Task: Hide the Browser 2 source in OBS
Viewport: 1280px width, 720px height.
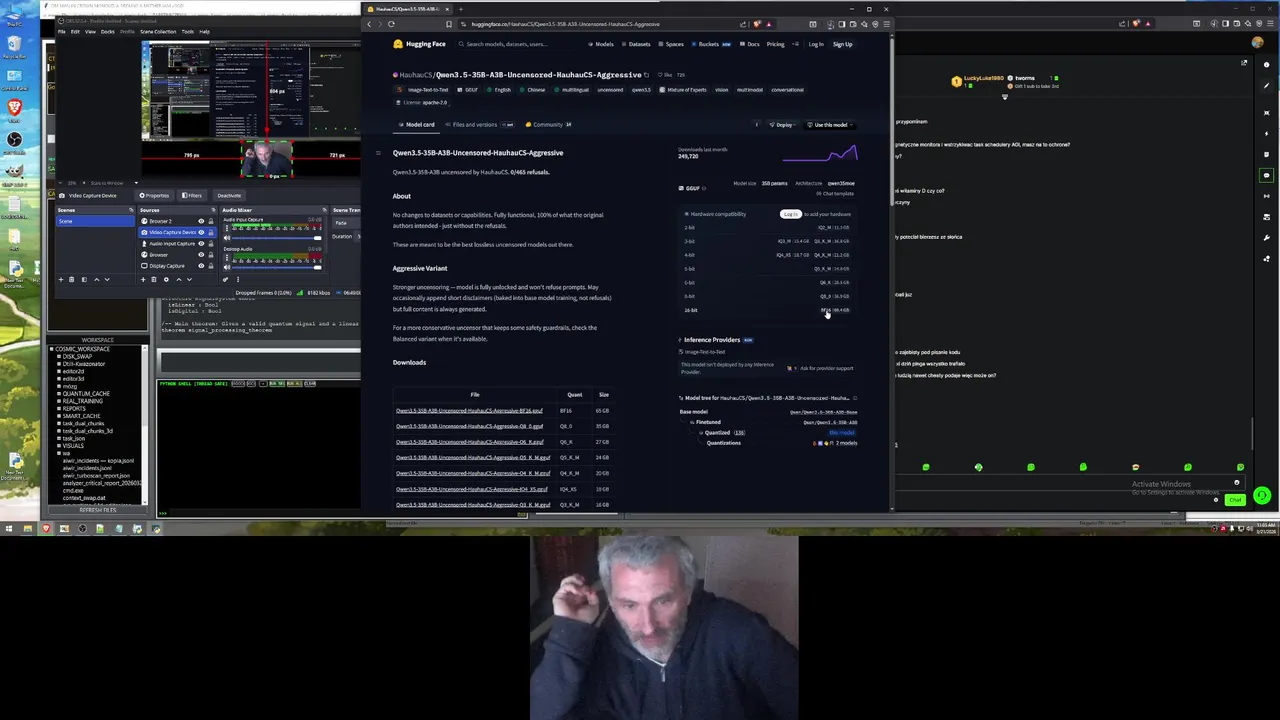Action: click(x=201, y=221)
